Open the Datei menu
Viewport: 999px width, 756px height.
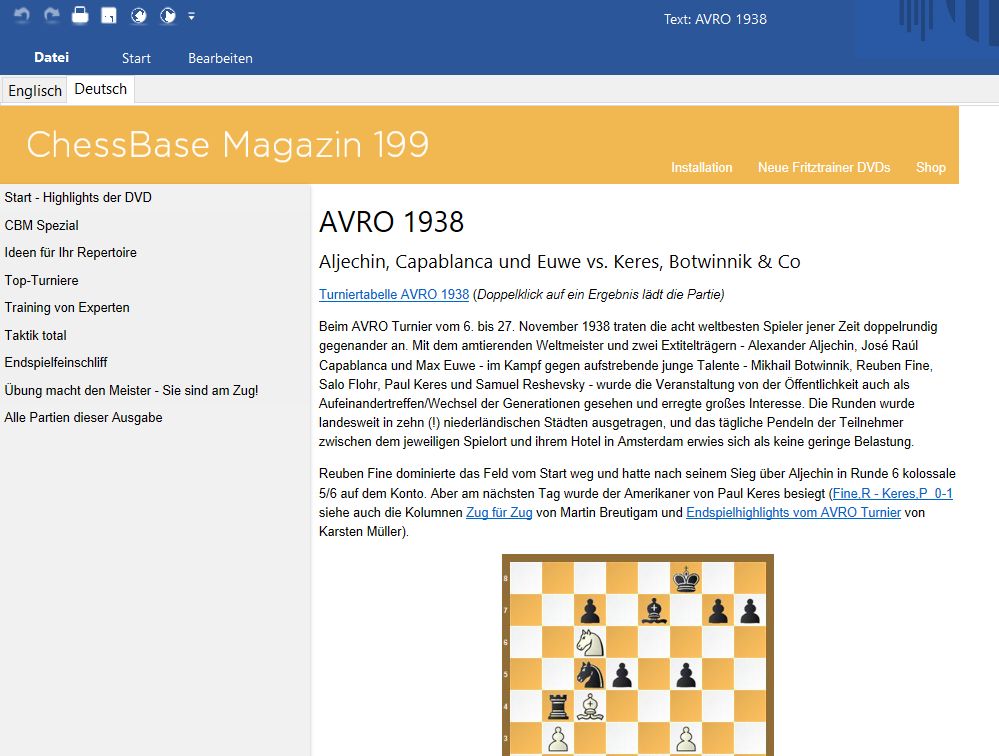(x=51, y=58)
